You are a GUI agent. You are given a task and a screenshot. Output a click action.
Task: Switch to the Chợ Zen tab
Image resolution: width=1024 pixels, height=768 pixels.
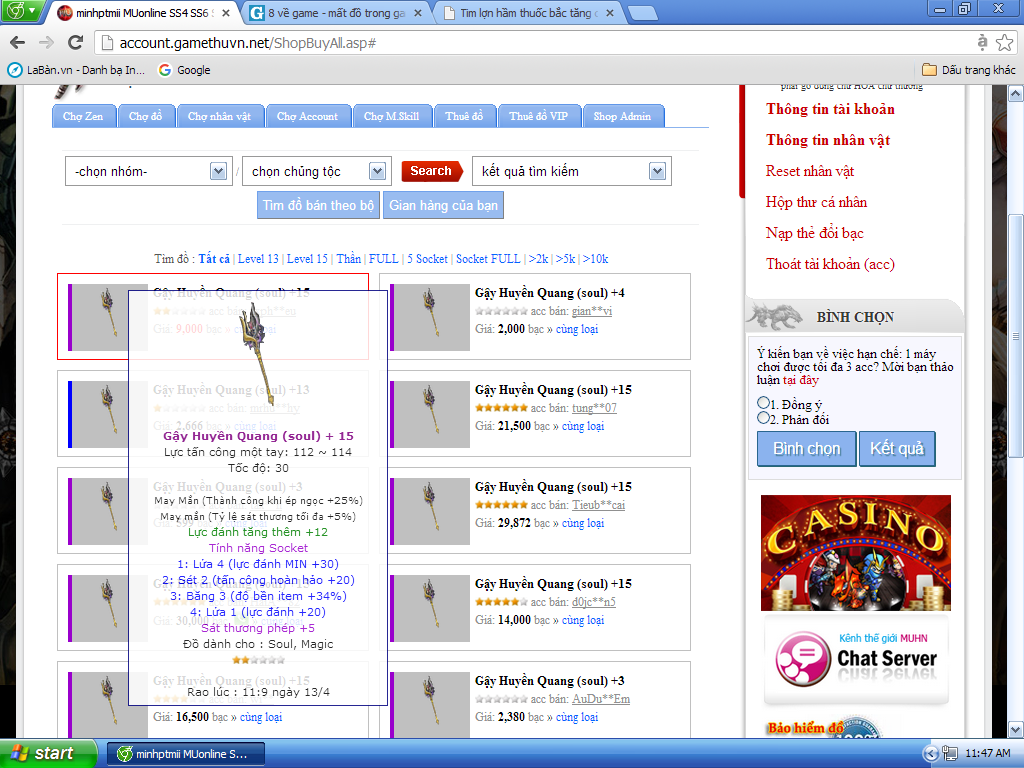click(x=84, y=116)
